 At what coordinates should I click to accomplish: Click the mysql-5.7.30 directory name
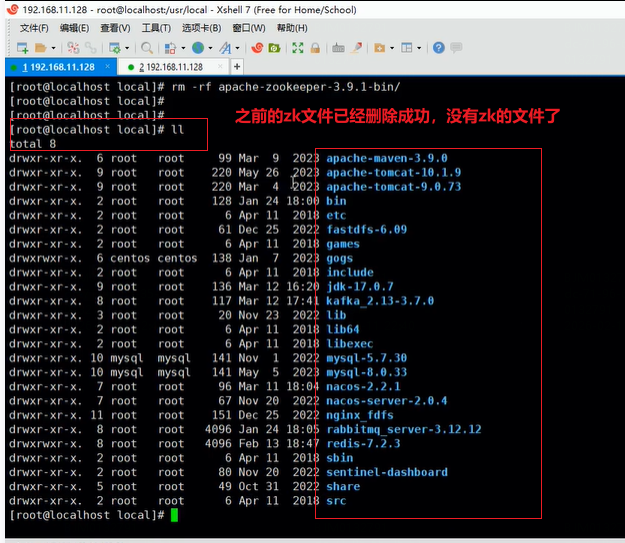pos(366,358)
